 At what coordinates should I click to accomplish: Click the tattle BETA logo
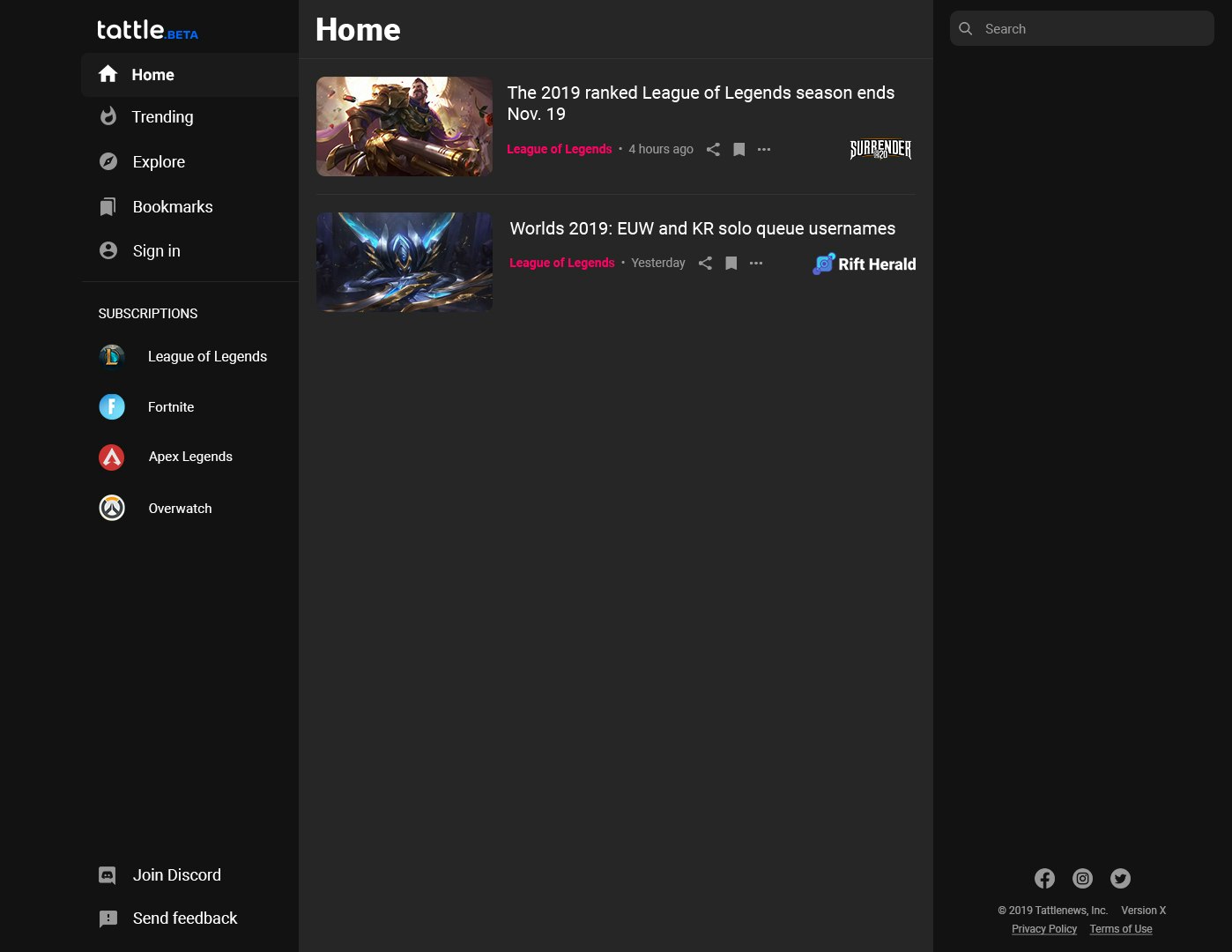147,30
